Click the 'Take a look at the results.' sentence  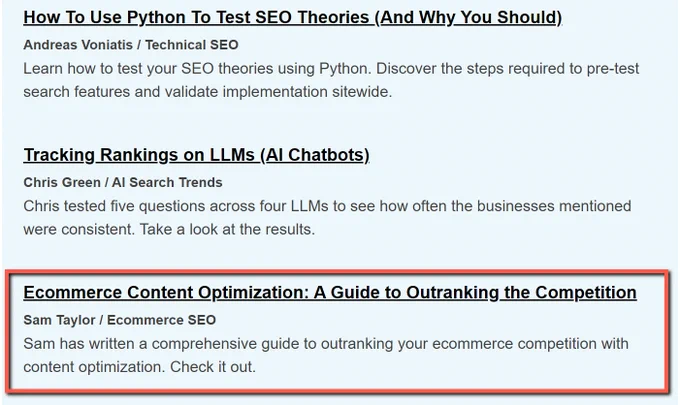coord(227,229)
